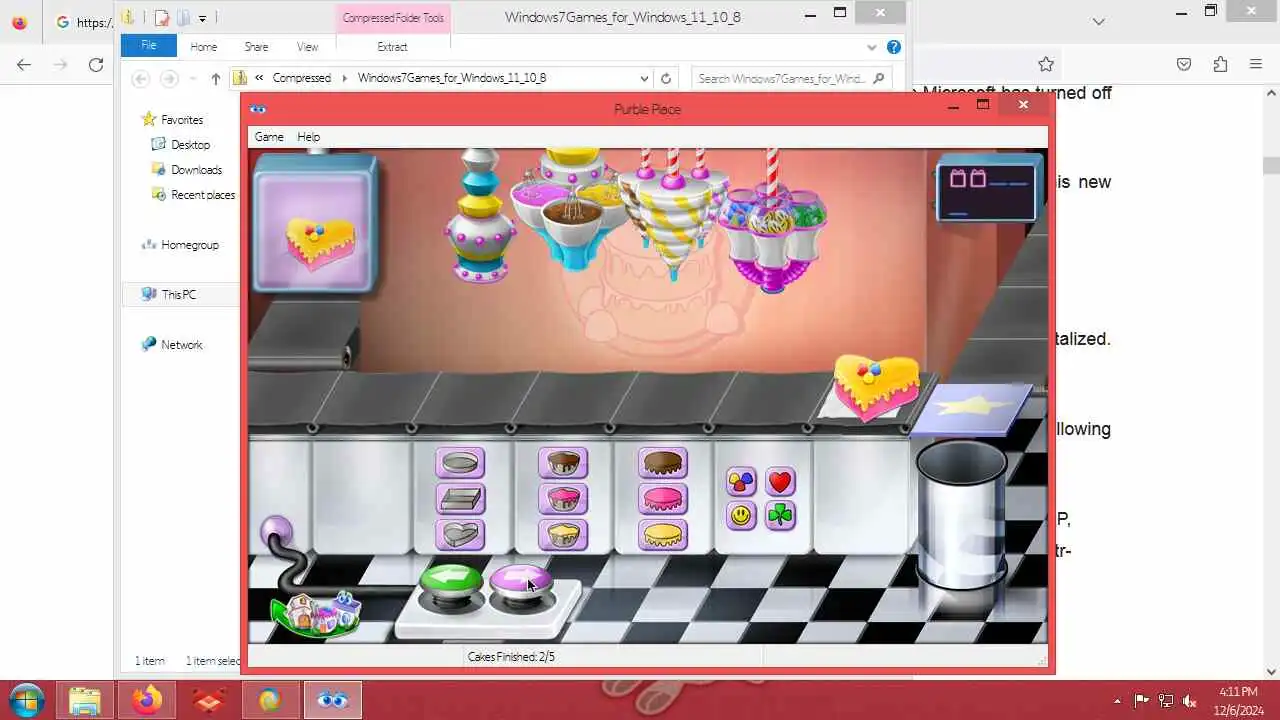Apply the yellow icing
1280x720 pixels.
663,535
